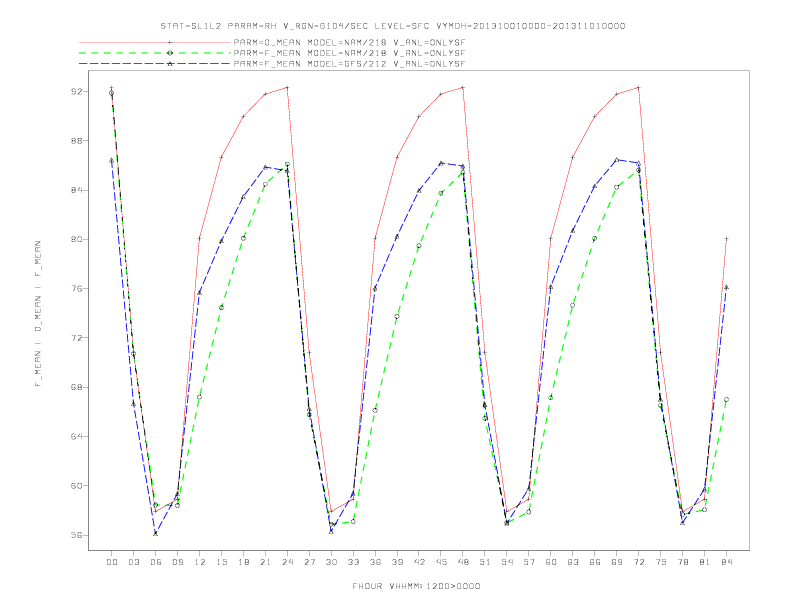Viewport: 792px width, 612px height.
Task: Click forecast hour tick label 30
Action: pos(331,562)
